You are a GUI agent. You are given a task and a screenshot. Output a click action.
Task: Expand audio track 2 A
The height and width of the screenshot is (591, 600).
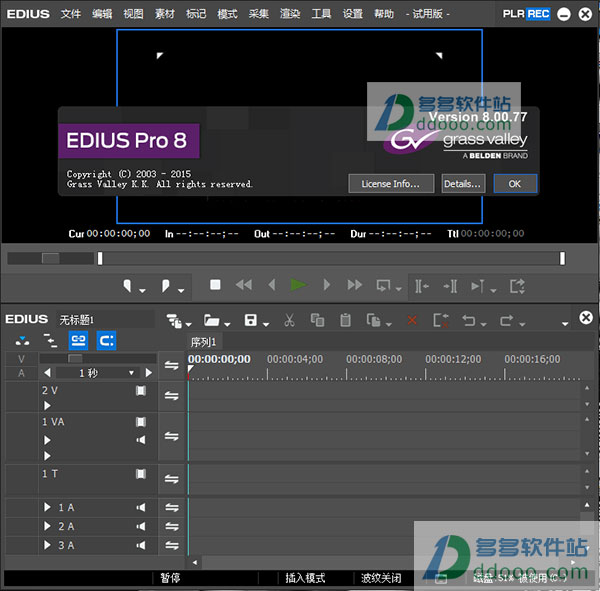coord(47,526)
